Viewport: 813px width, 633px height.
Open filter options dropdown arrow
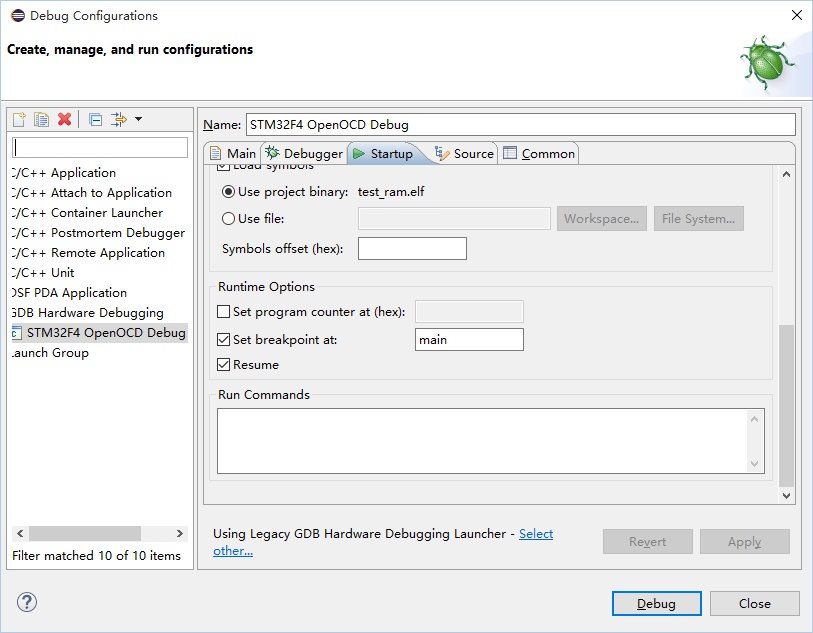(138, 119)
